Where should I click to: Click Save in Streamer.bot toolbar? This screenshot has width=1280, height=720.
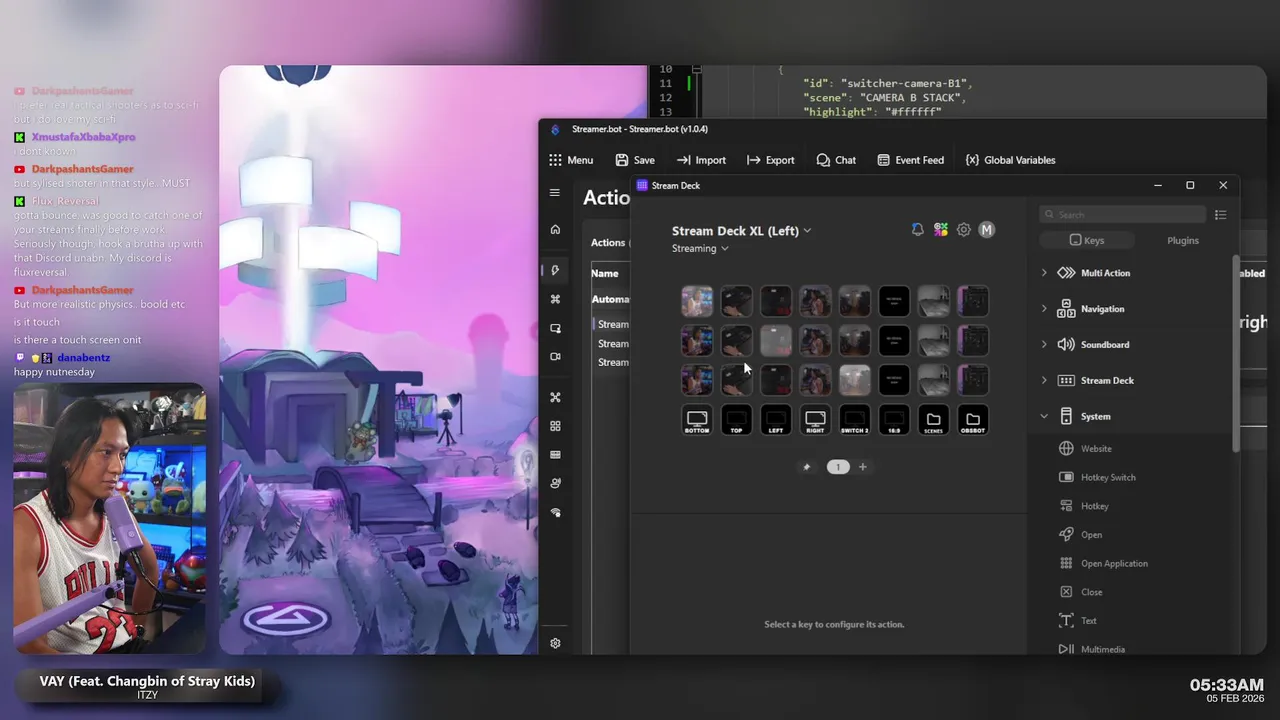pos(635,160)
